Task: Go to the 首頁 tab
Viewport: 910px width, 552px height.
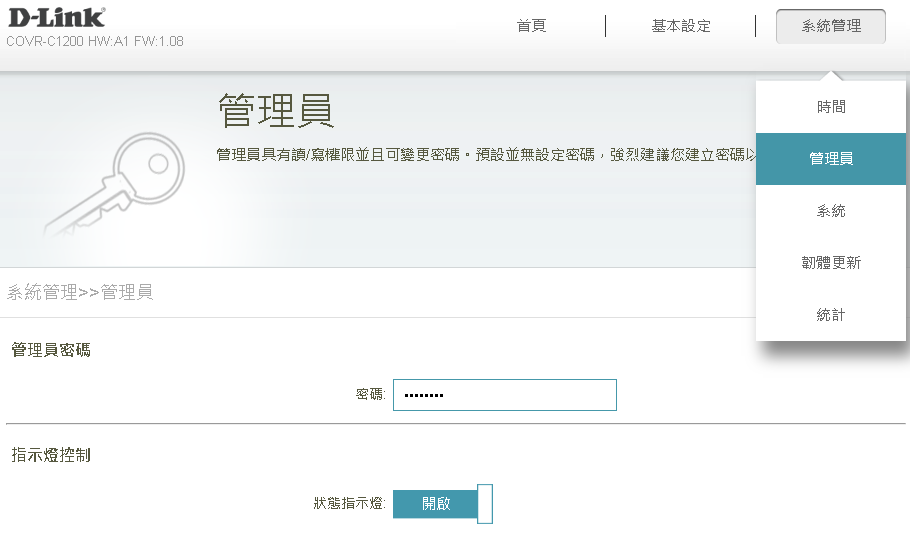Action: click(x=531, y=26)
